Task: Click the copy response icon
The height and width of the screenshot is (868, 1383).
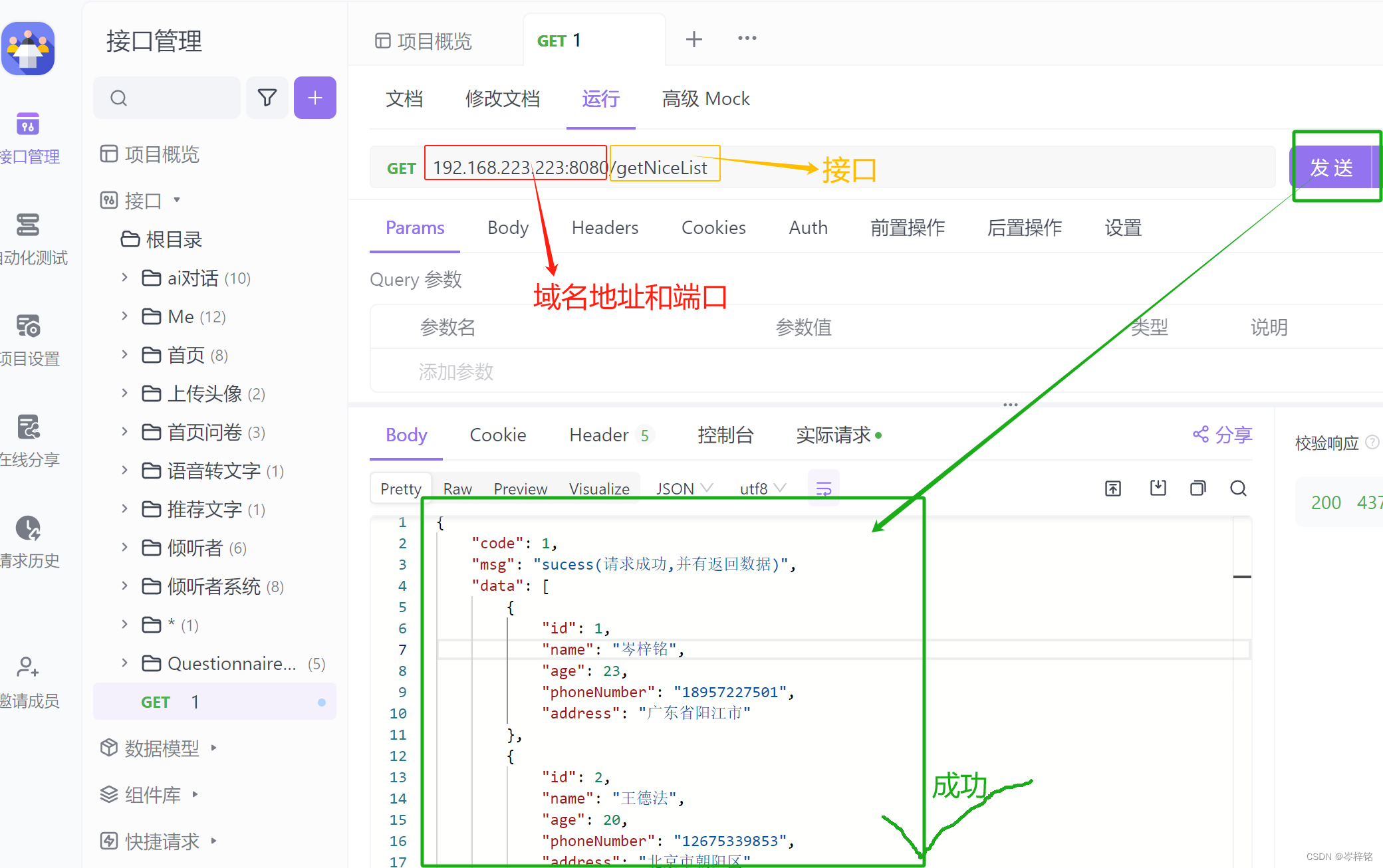Action: tap(1197, 488)
